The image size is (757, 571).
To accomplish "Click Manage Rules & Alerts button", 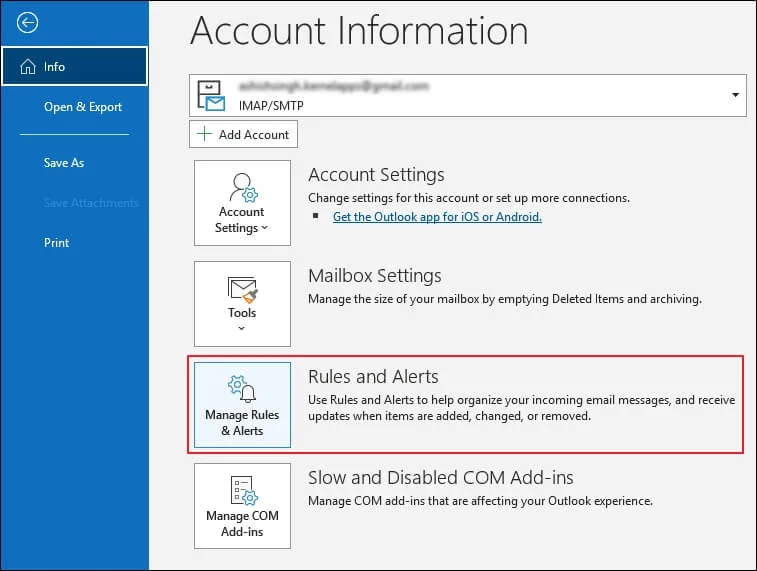I will (242, 404).
